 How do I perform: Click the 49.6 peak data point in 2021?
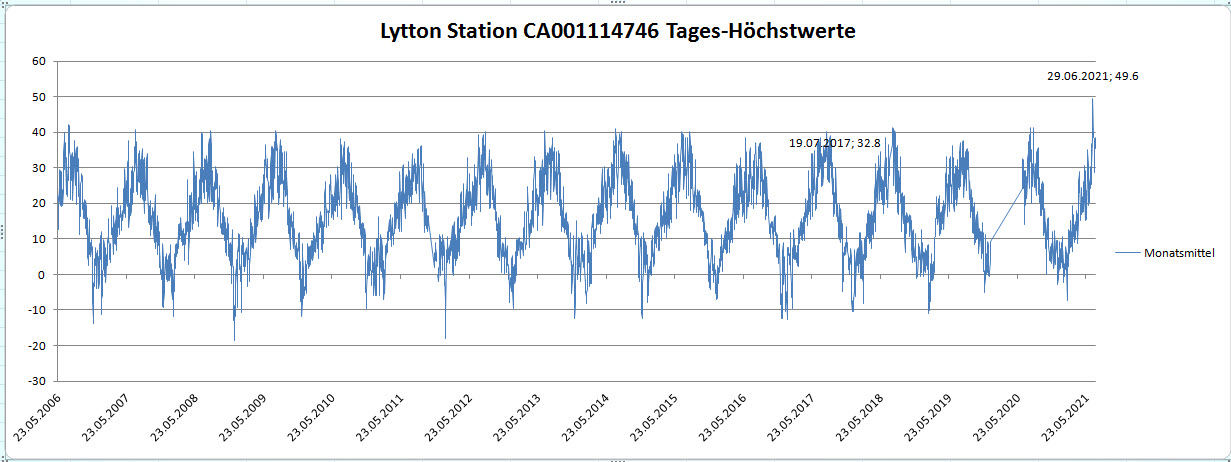(1092, 98)
